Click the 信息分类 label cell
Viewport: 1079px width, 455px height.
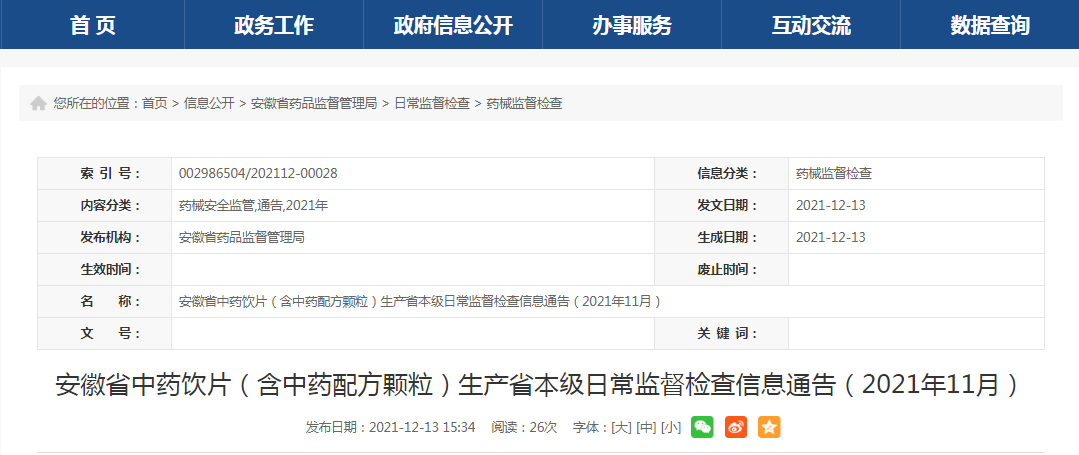tap(722, 173)
